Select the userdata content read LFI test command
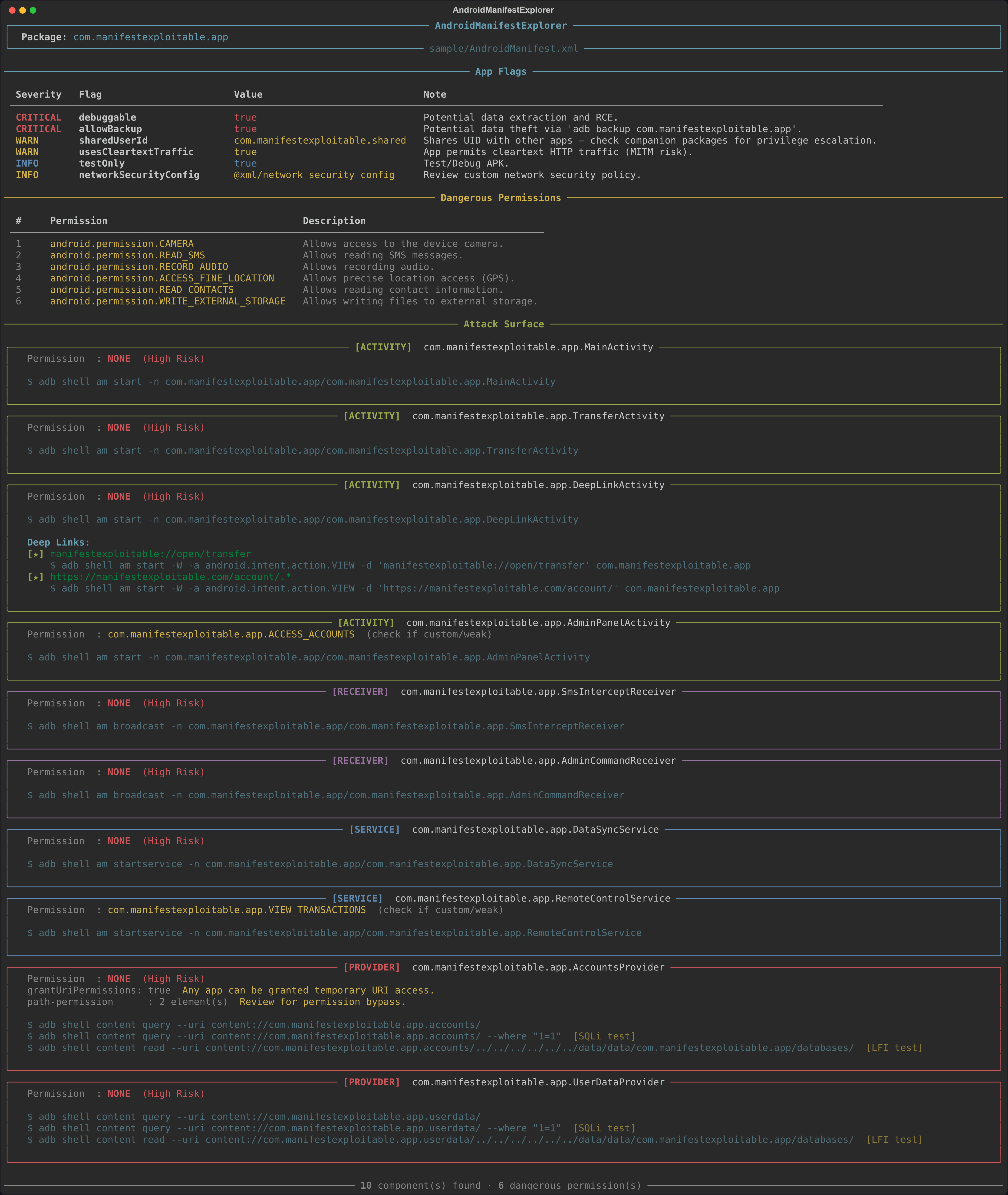The width and height of the screenshot is (1008, 1195). 475,1140
